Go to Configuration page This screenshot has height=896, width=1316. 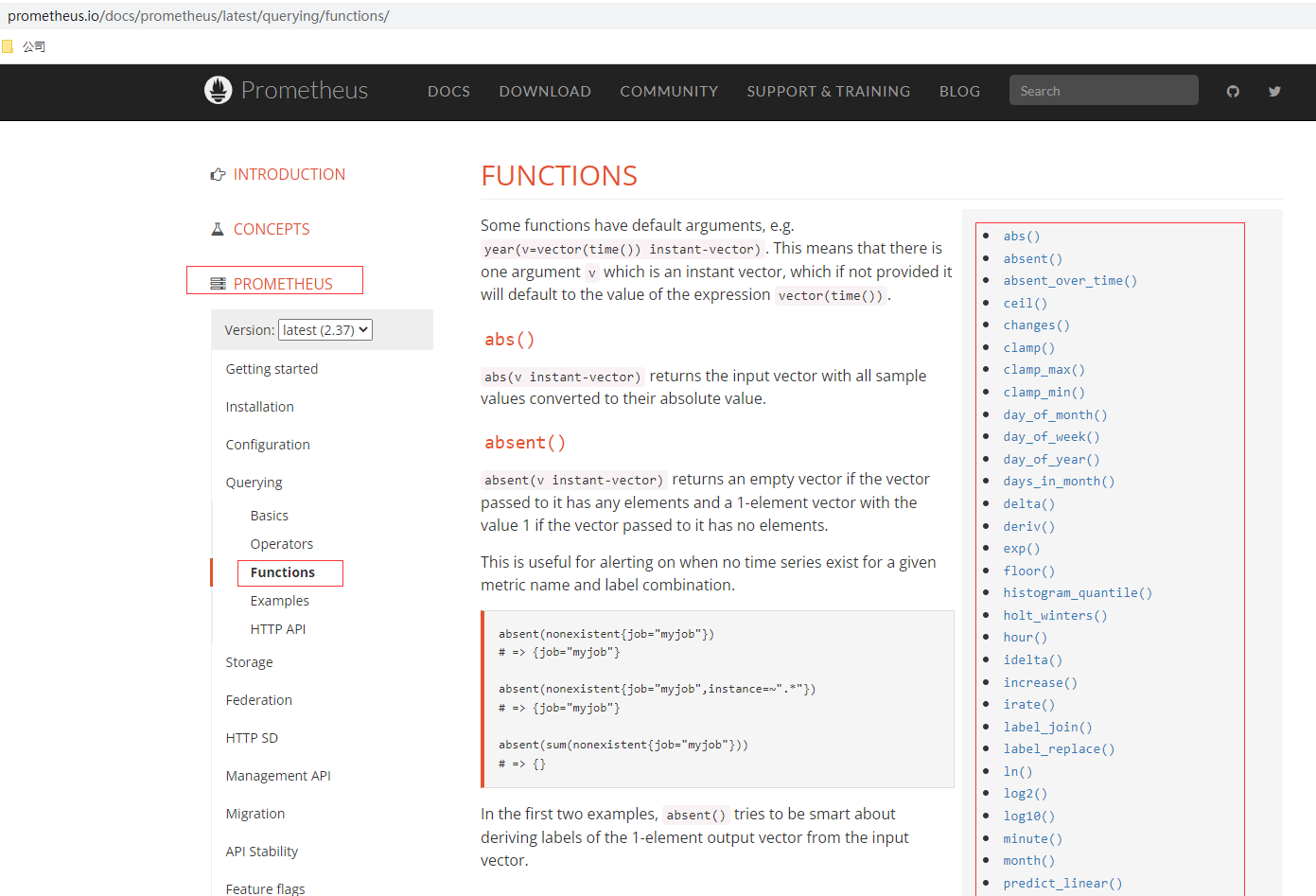tap(268, 445)
